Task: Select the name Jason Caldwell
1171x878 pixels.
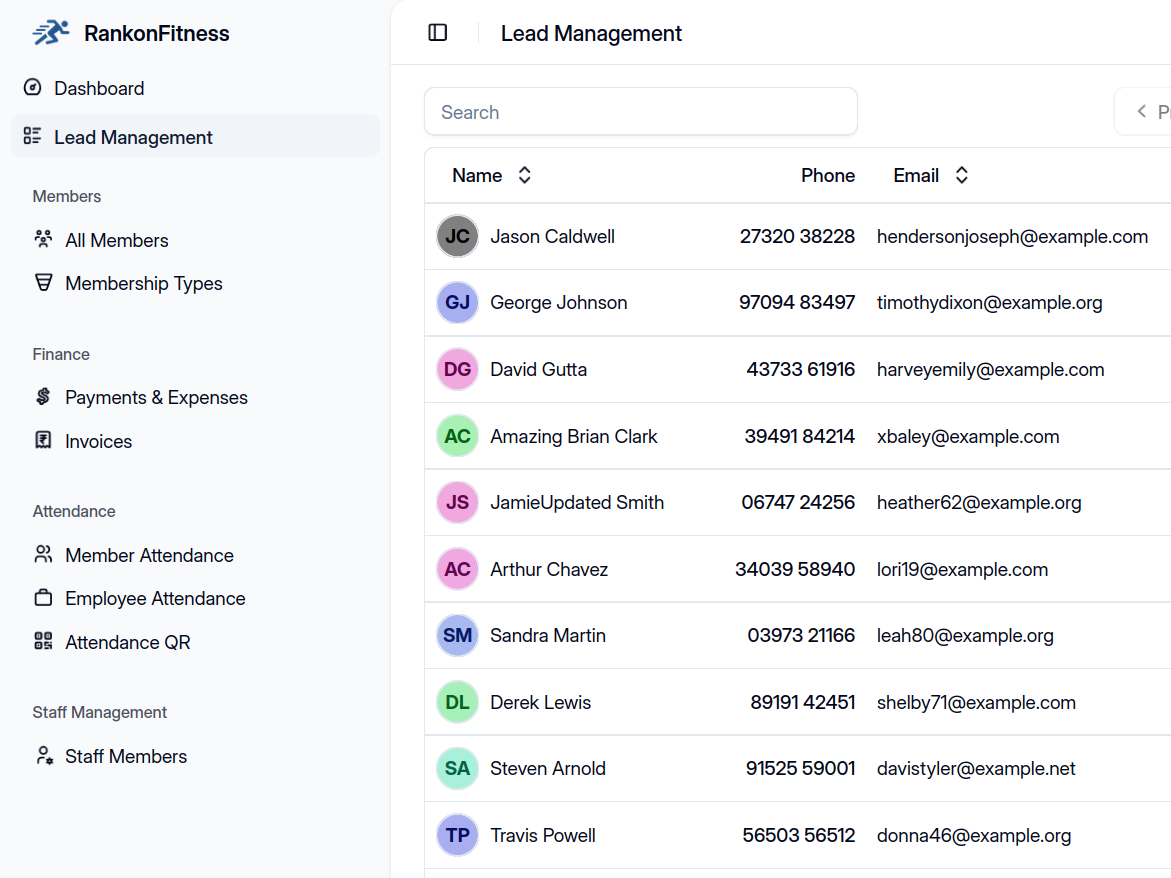Action: pyautogui.click(x=553, y=237)
